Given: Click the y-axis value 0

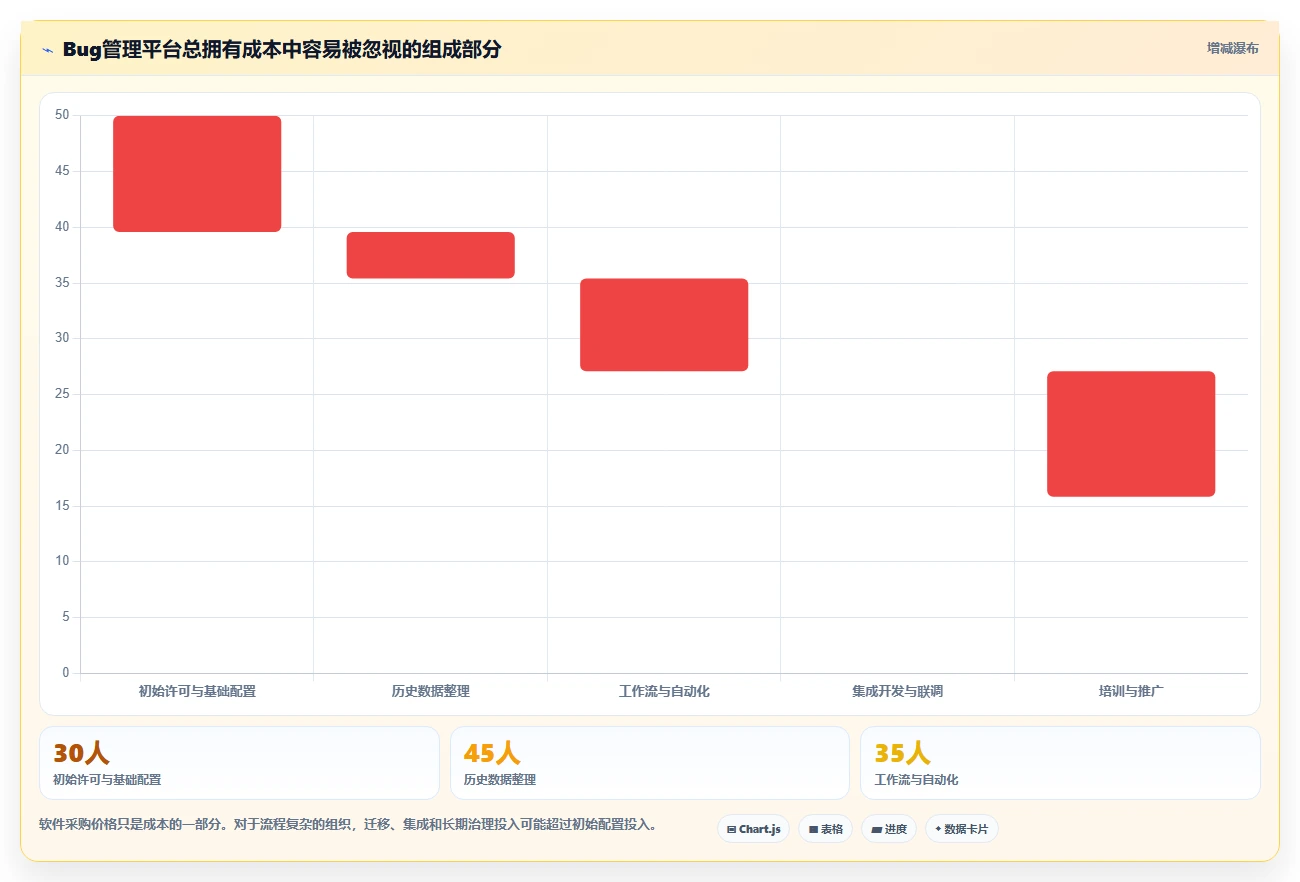Looking at the screenshot, I should (66, 673).
